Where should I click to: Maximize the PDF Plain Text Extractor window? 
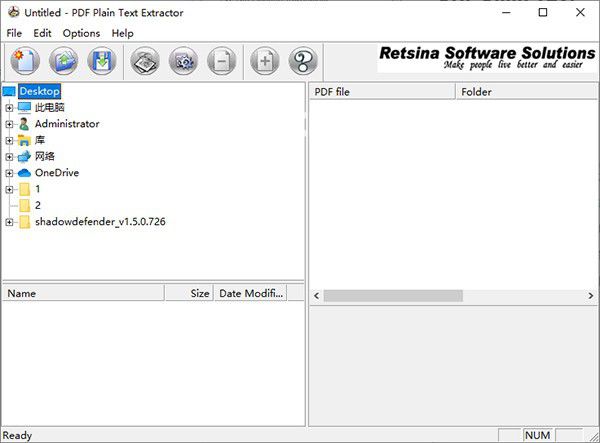coord(543,13)
